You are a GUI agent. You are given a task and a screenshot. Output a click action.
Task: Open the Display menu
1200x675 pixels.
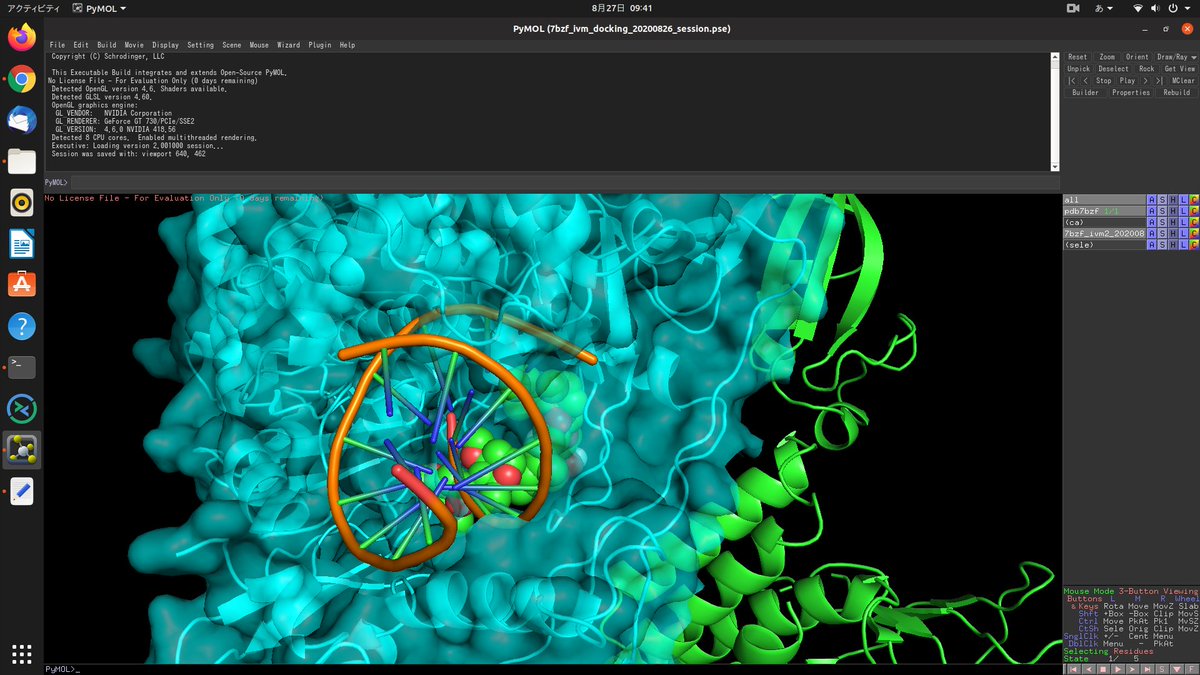(166, 45)
